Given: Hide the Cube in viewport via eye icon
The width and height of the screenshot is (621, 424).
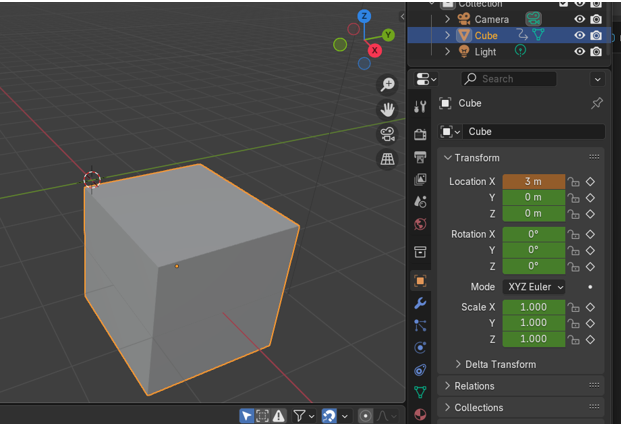Looking at the screenshot, I should pyautogui.click(x=579, y=35).
